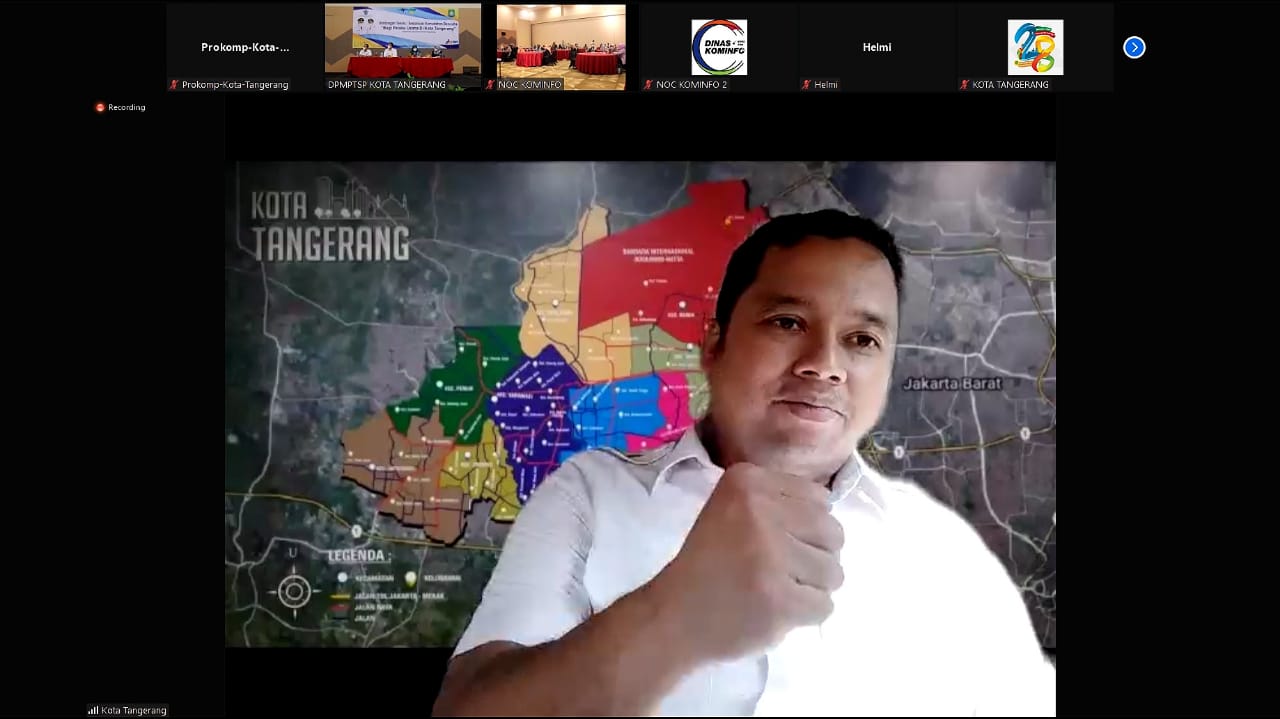
Task: Select the DPMPTSP KOTA TANGERANG video thumbnail
Action: tap(403, 41)
